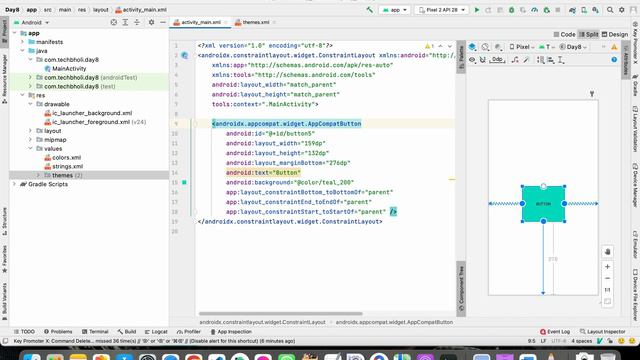This screenshot has width=640, height=360.
Task: Expand the layout folder
Action: pyautogui.click(x=30, y=131)
